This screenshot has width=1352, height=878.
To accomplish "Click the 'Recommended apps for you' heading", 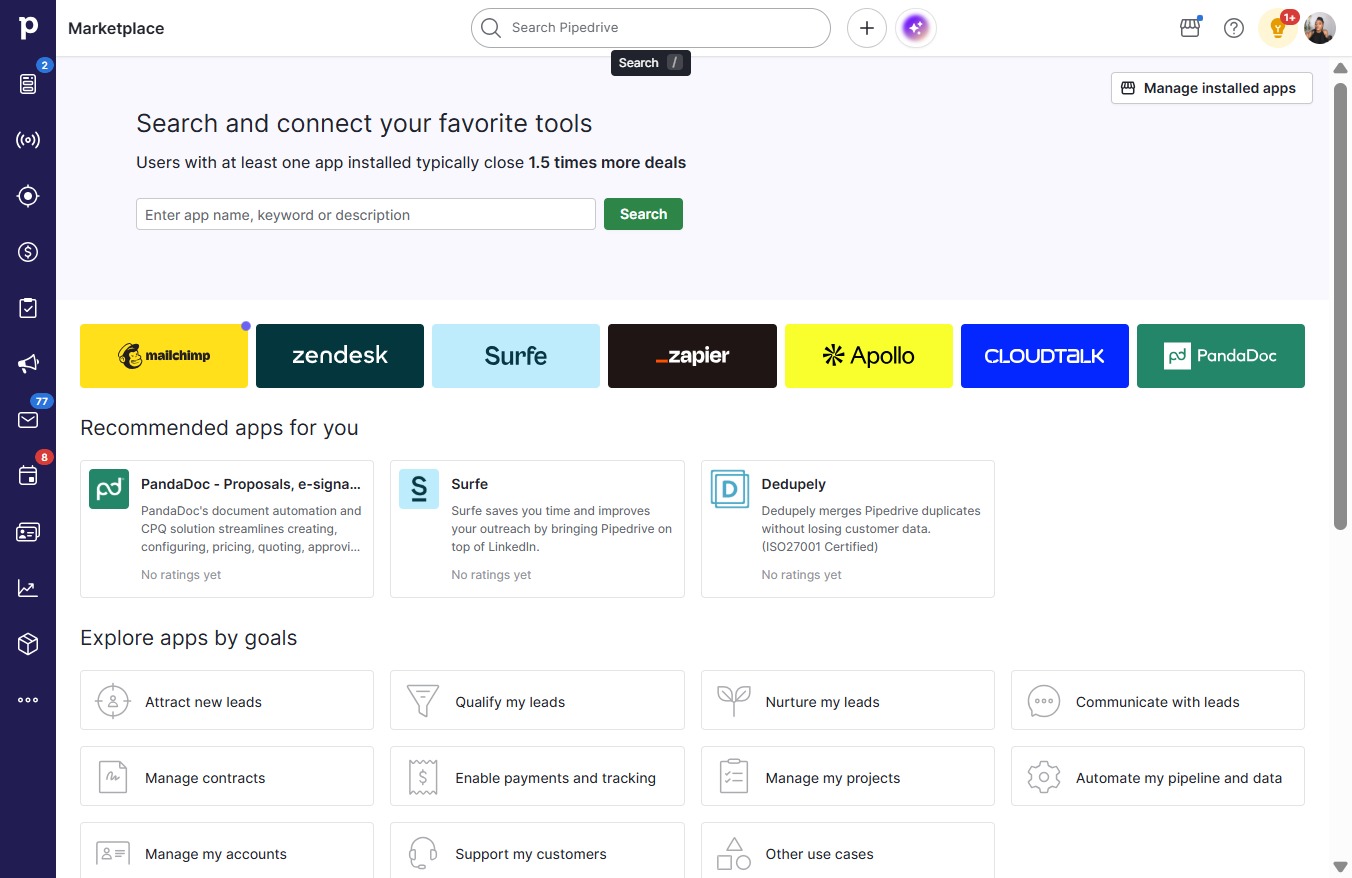I will coord(219,428).
